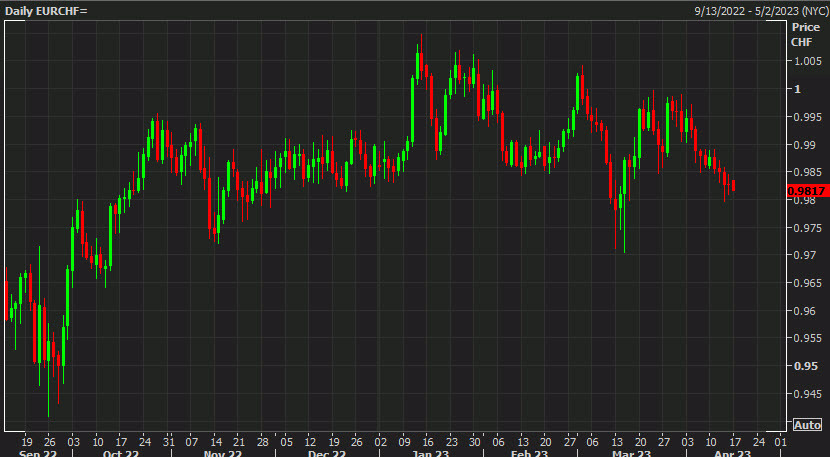Click the 0.99 price axis value
Viewport: 830px width, 457px height.
(805, 144)
